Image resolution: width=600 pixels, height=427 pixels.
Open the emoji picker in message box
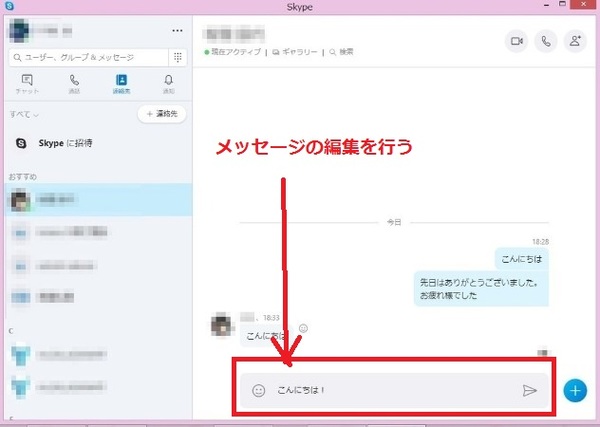click(x=259, y=390)
